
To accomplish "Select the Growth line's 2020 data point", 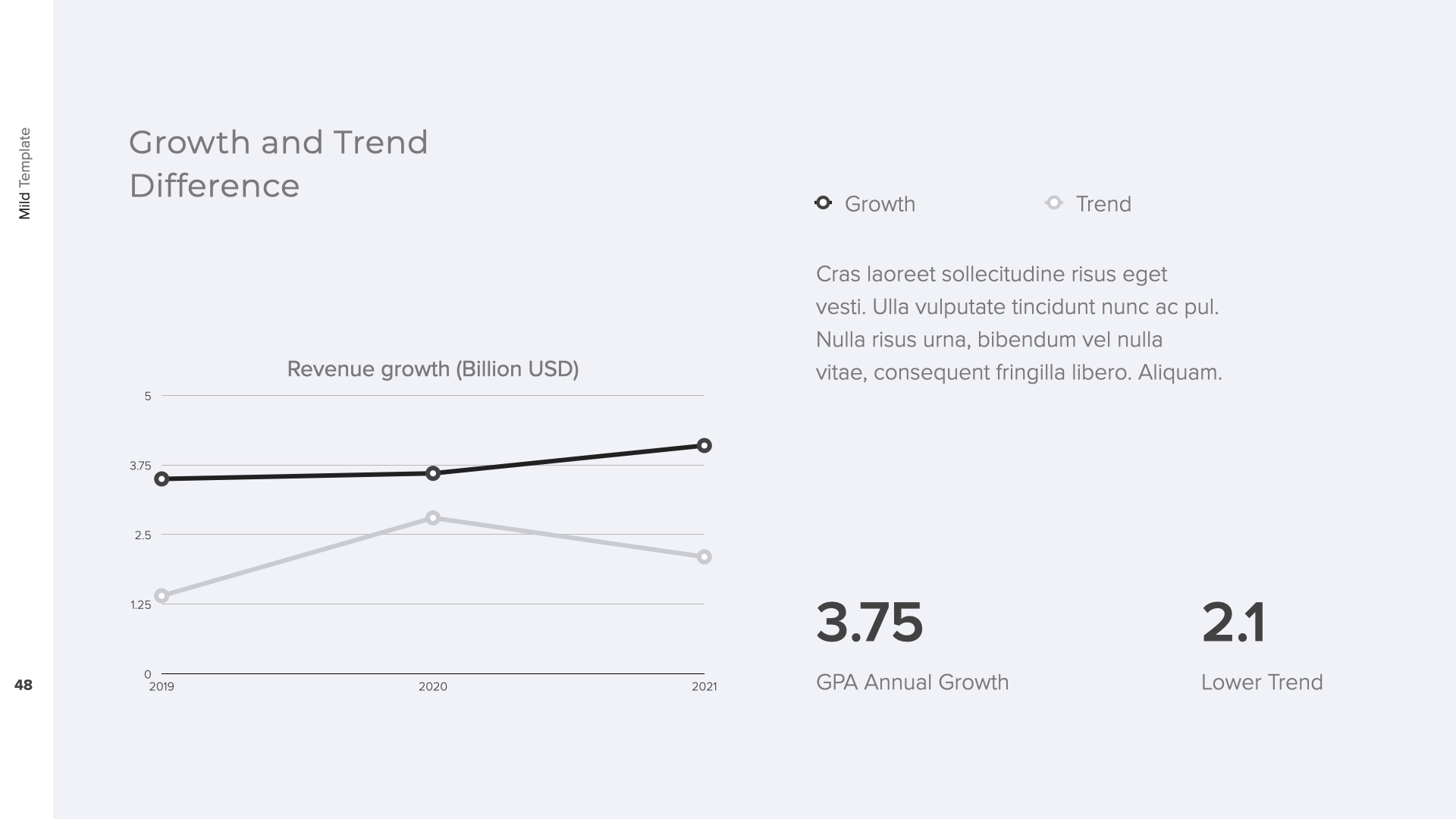I will tap(433, 474).
